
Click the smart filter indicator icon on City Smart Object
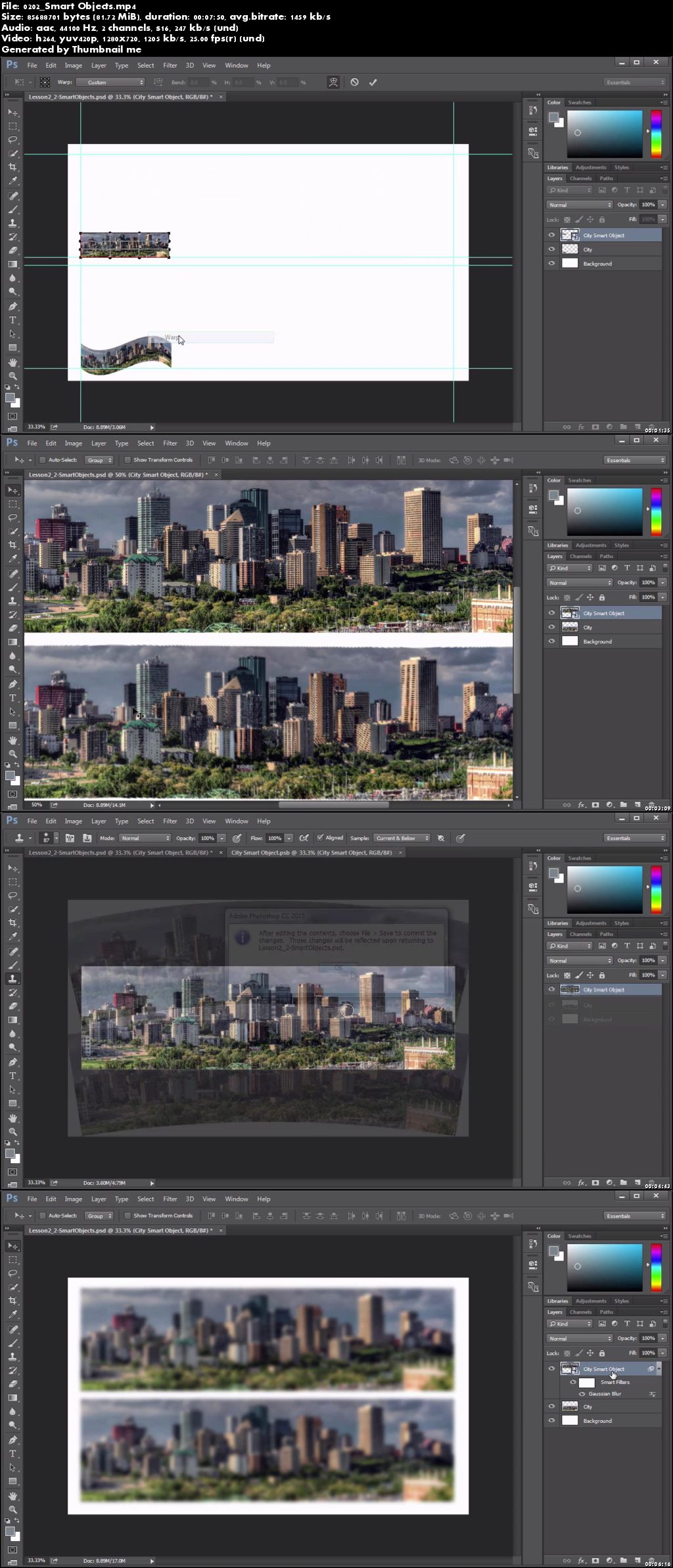[x=651, y=1368]
